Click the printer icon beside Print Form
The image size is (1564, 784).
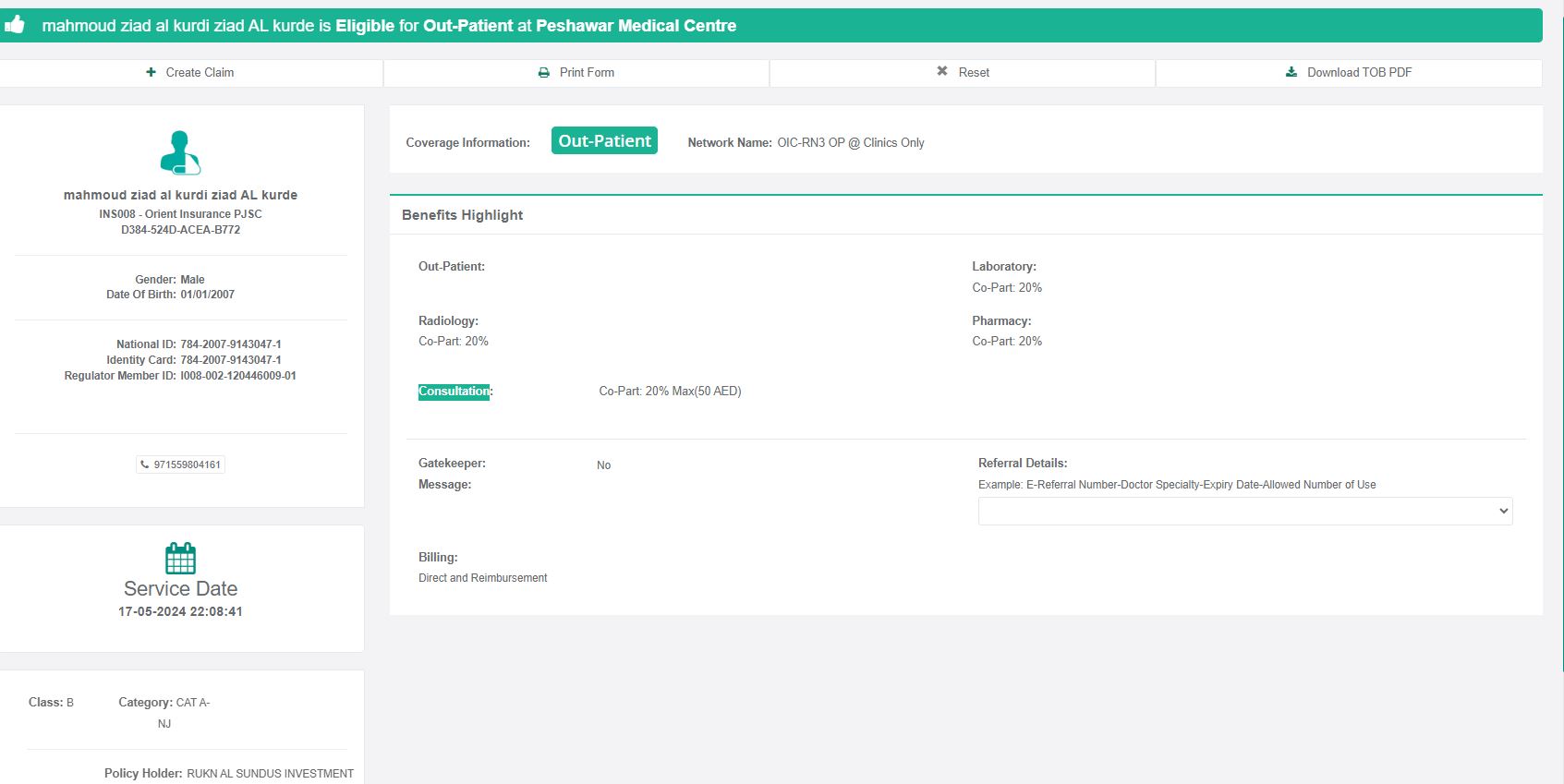(x=544, y=72)
